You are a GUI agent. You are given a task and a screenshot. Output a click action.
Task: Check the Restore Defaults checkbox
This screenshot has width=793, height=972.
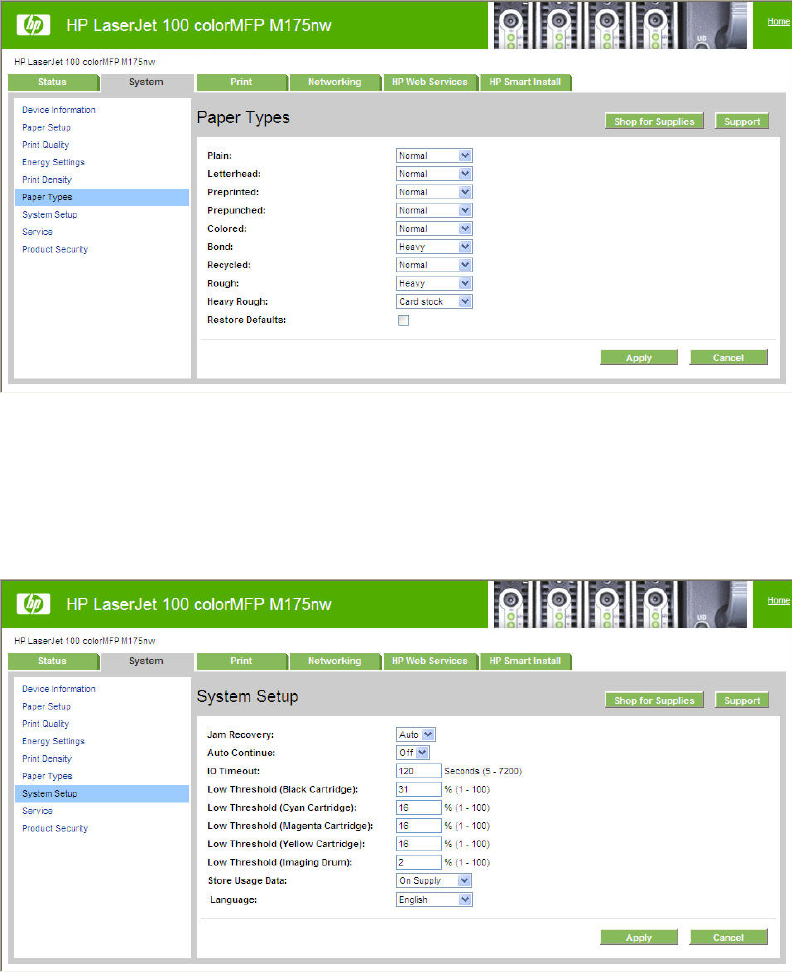(x=404, y=320)
